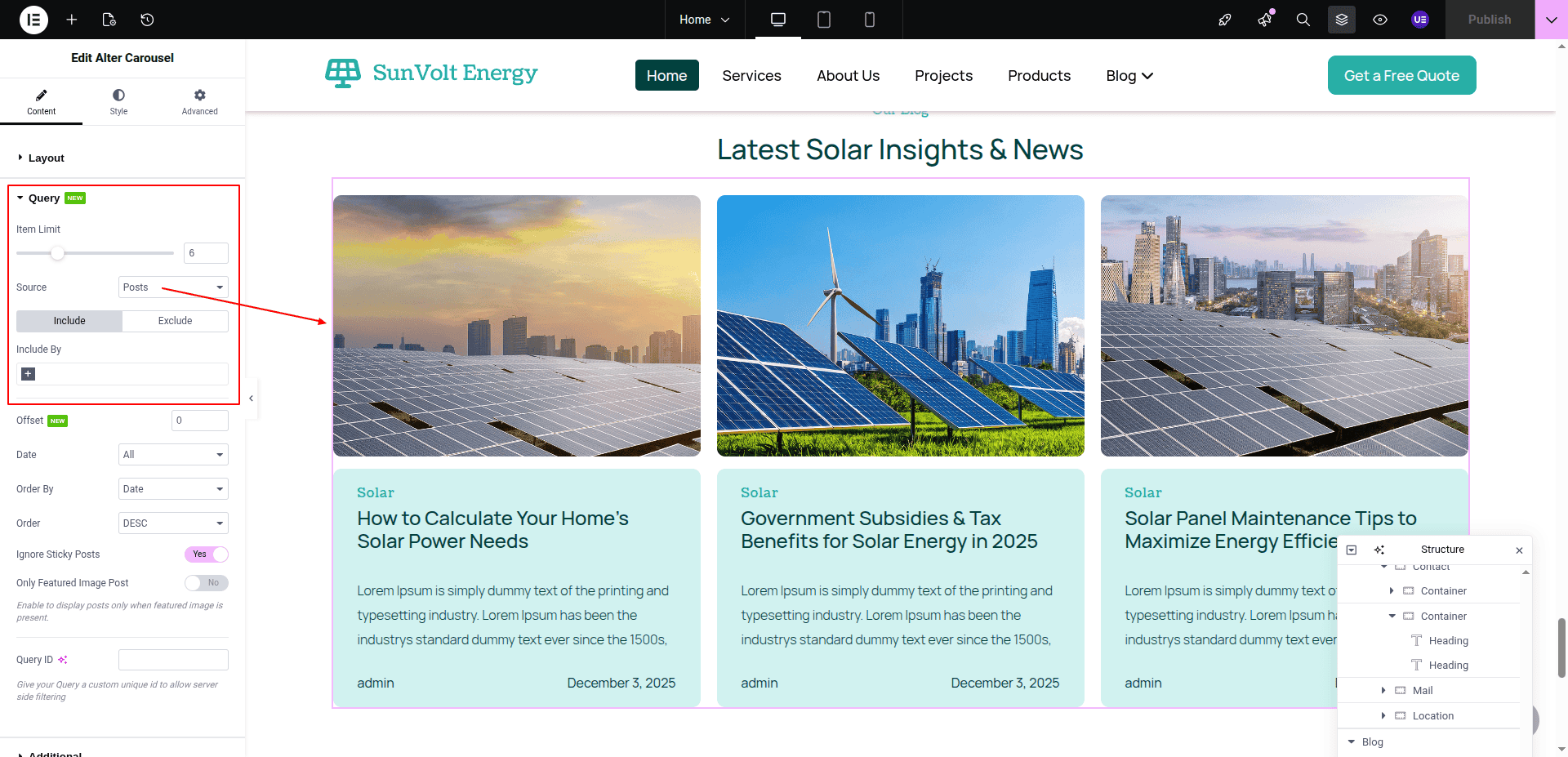Select the Exclude option
Screen dimensions: 1568x757
click(175, 321)
